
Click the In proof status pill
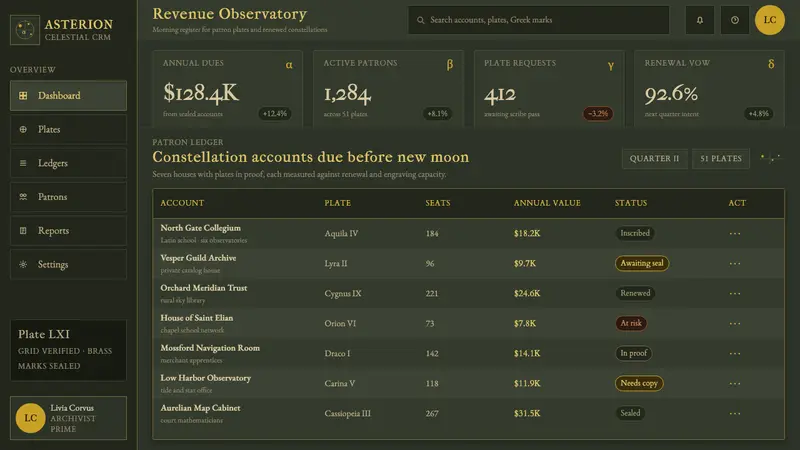(633, 353)
